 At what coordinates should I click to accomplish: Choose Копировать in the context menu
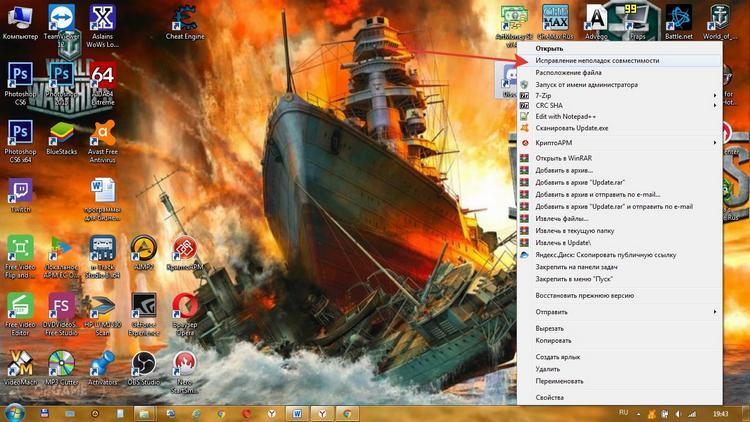(620, 341)
